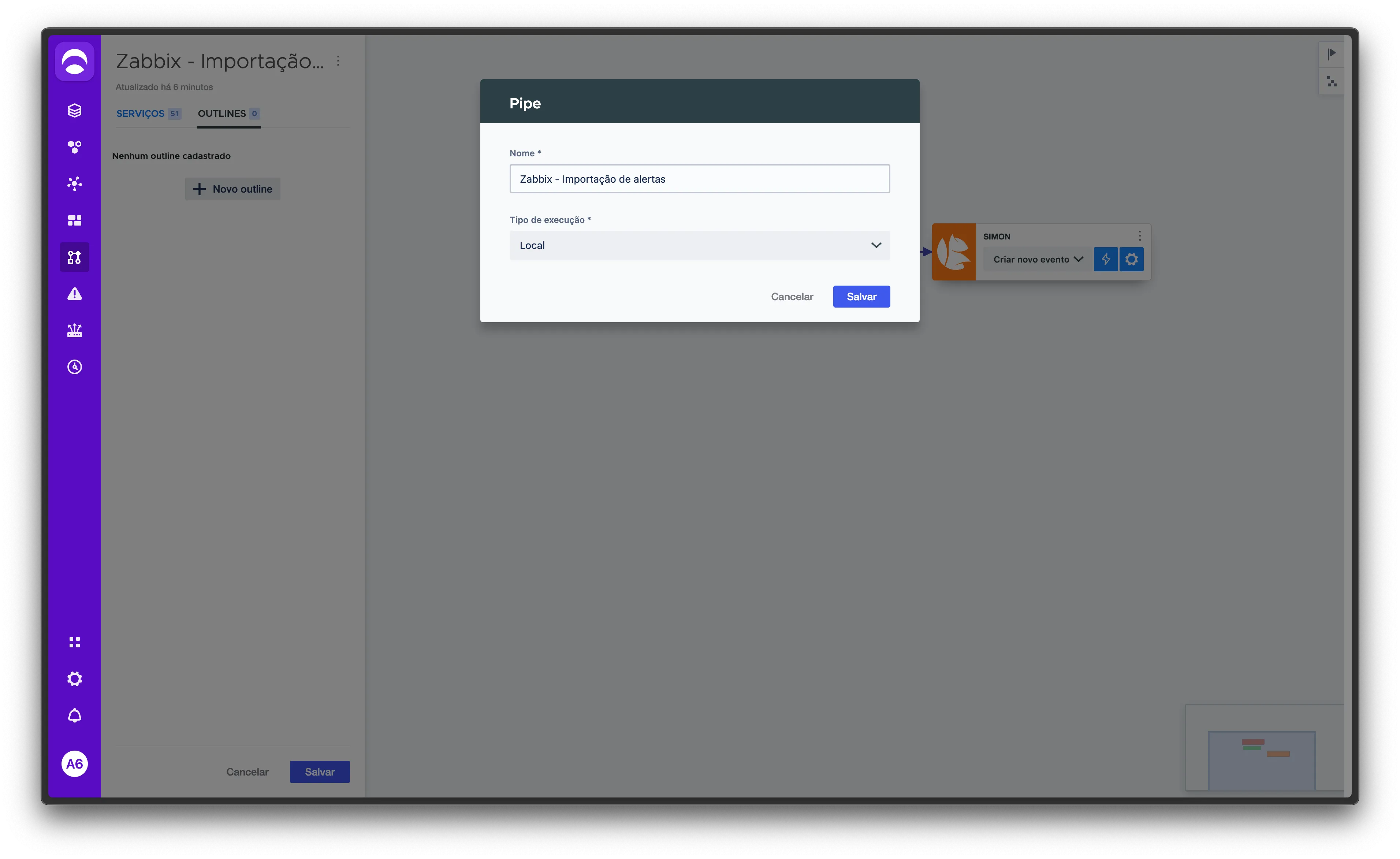The width and height of the screenshot is (1400, 859).
Task: Click Cancelar in the Pipe dialog
Action: pos(792,297)
